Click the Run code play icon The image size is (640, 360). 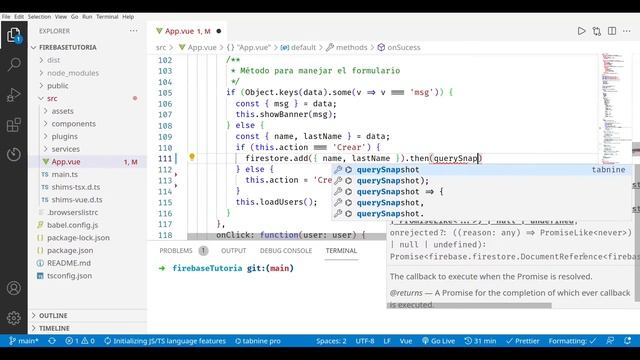point(581,31)
